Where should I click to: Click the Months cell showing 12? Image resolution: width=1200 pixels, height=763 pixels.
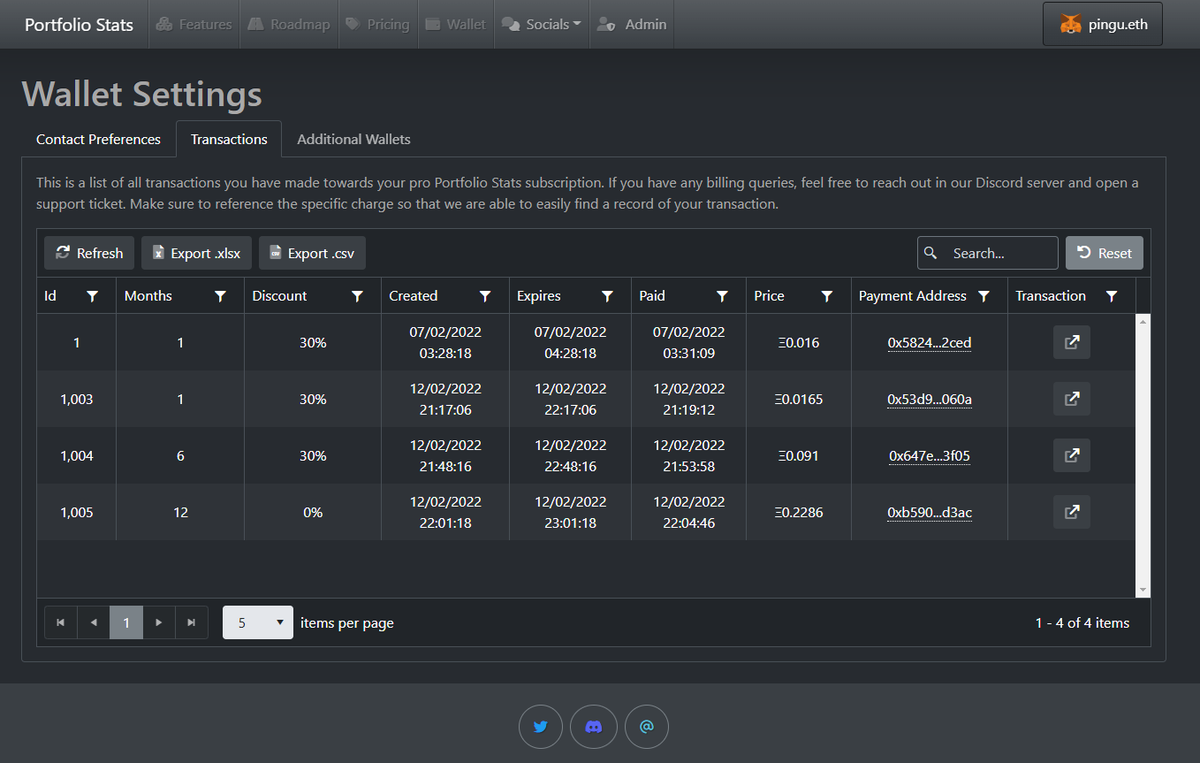(180, 512)
